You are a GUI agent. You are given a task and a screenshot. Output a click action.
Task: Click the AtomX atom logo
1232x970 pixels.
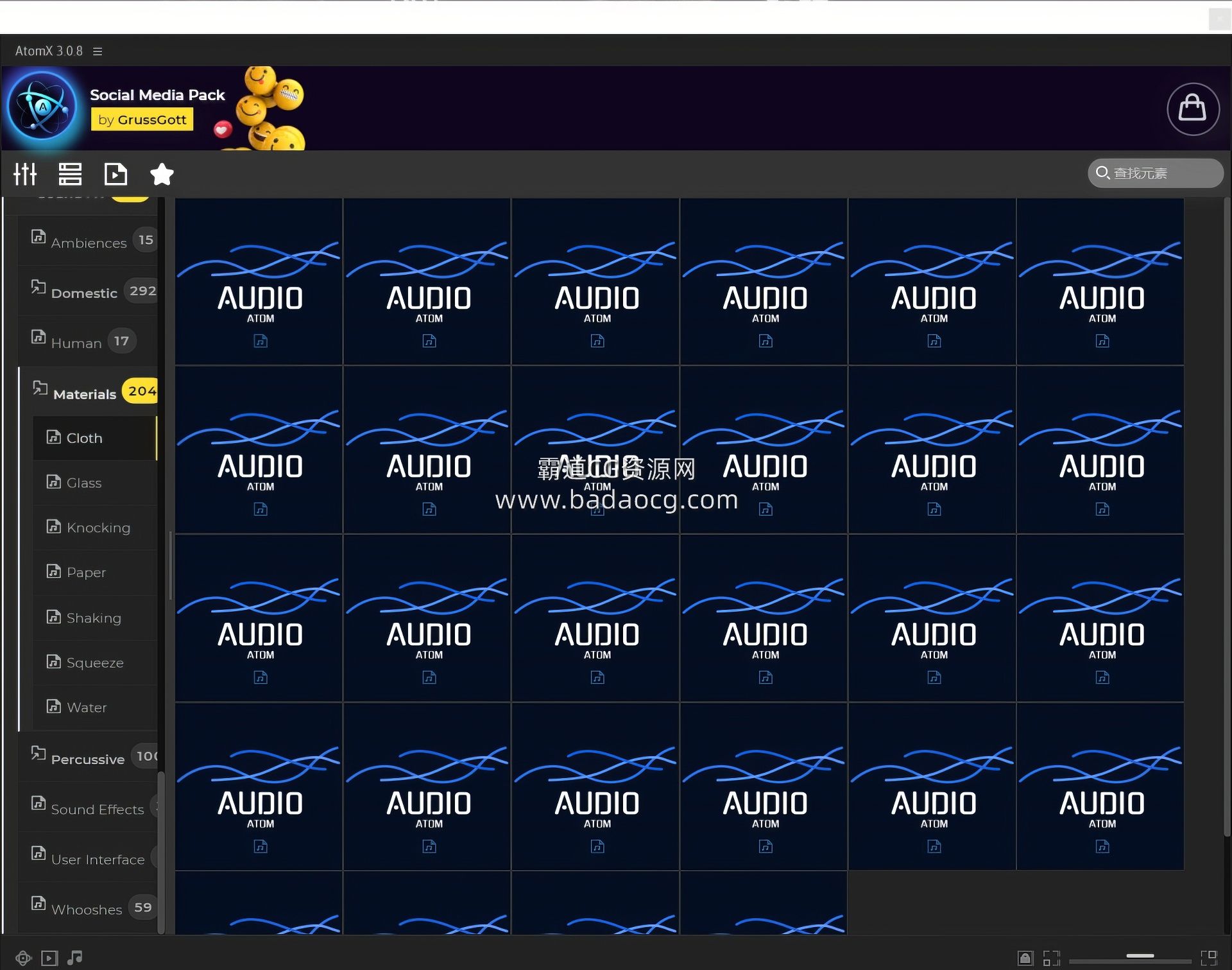[x=42, y=107]
